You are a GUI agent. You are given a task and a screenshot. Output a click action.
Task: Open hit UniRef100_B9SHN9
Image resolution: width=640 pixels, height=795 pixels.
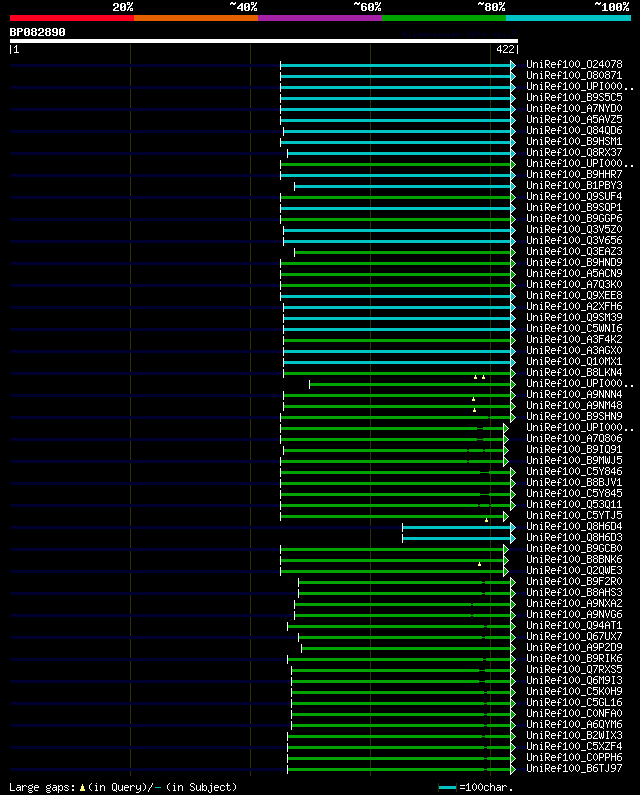pyautogui.click(x=574, y=416)
